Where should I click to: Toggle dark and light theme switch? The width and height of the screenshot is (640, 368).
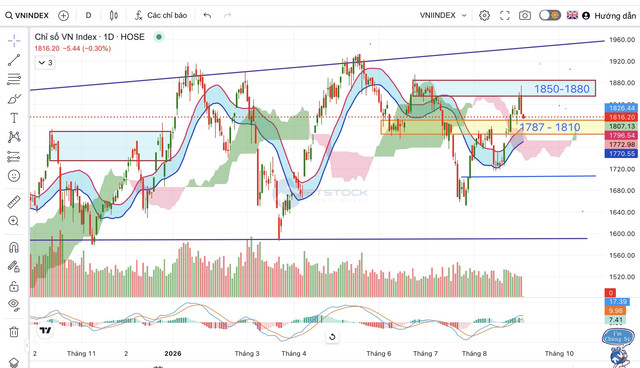(549, 16)
